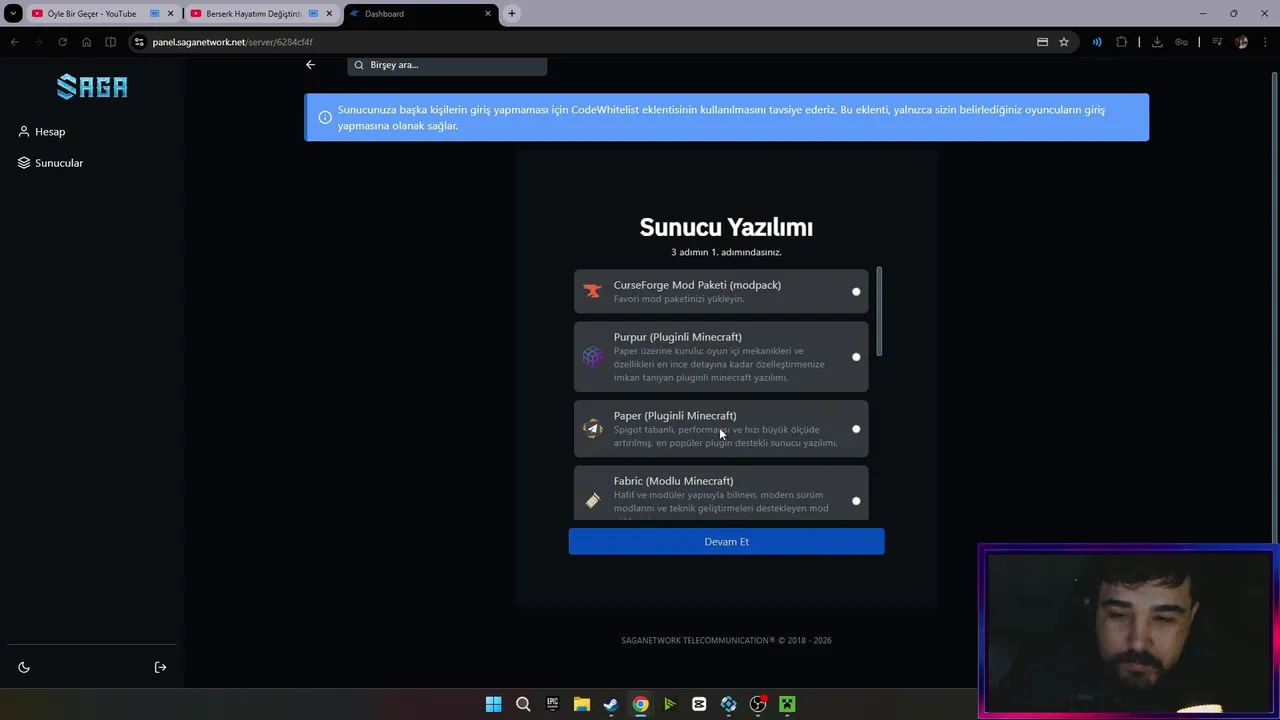
Task: Click the browser home icon
Action: (x=86, y=42)
